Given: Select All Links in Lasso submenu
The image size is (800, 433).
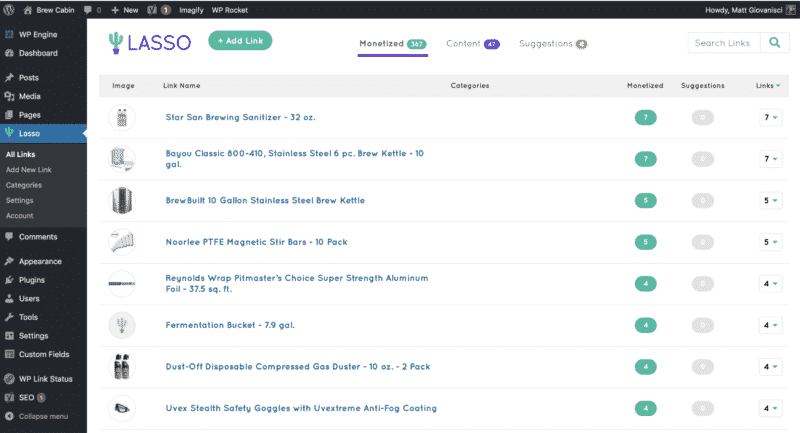Looking at the screenshot, I should pos(20,154).
